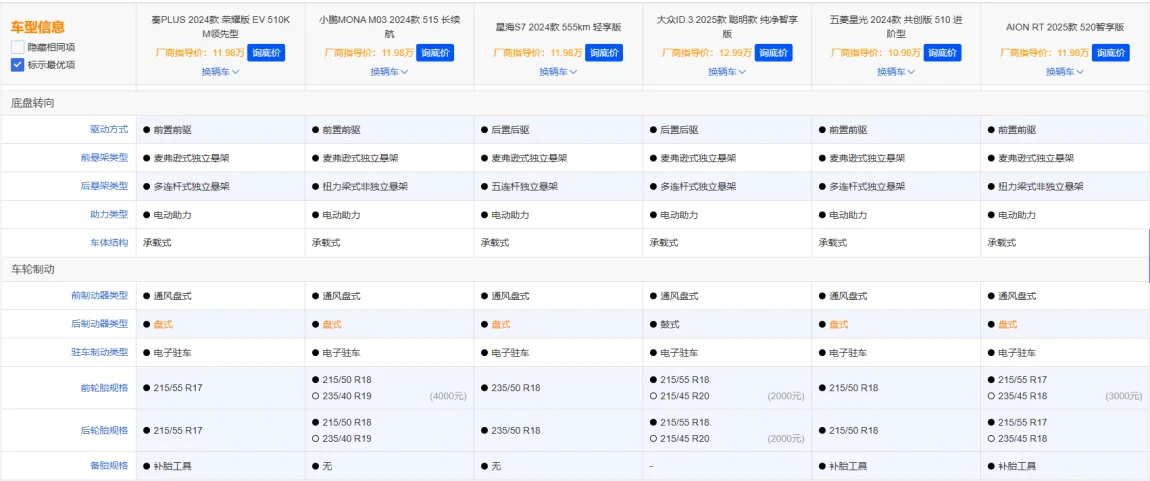Click the 前悬架类型 row label
Viewport: 1150px width, 481px height.
coord(104,158)
